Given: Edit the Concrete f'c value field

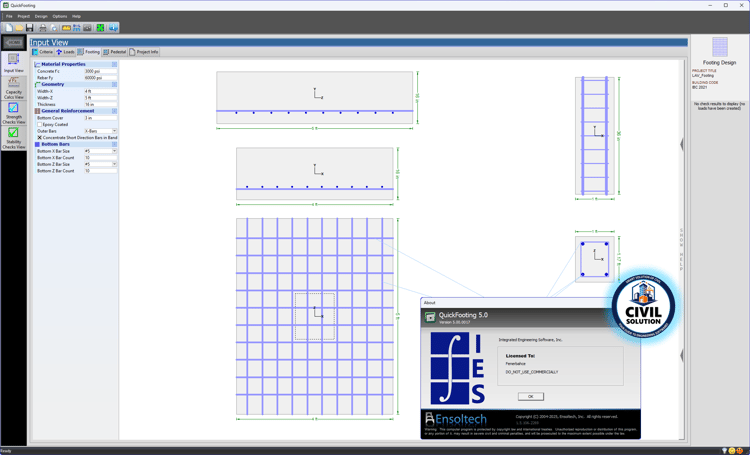Looking at the screenshot, I should pyautogui.click(x=100, y=71).
